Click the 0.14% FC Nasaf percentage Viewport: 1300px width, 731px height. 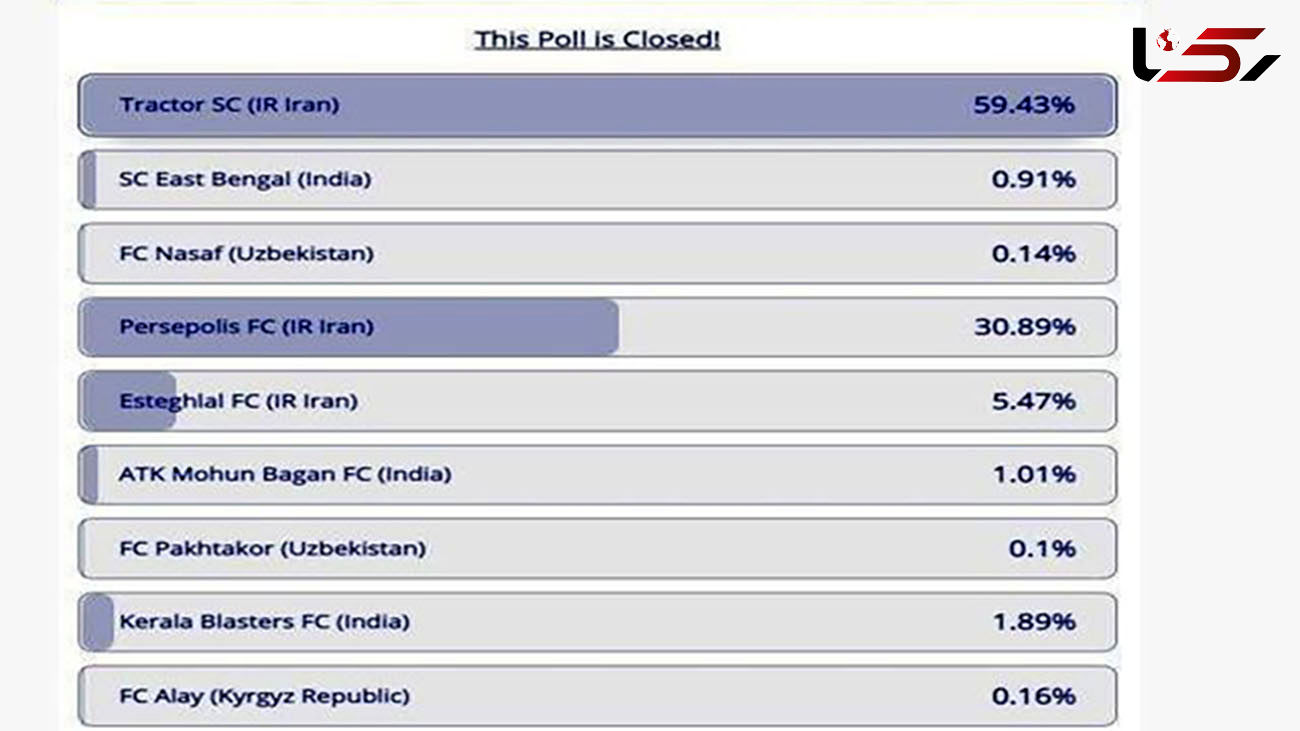click(1033, 254)
